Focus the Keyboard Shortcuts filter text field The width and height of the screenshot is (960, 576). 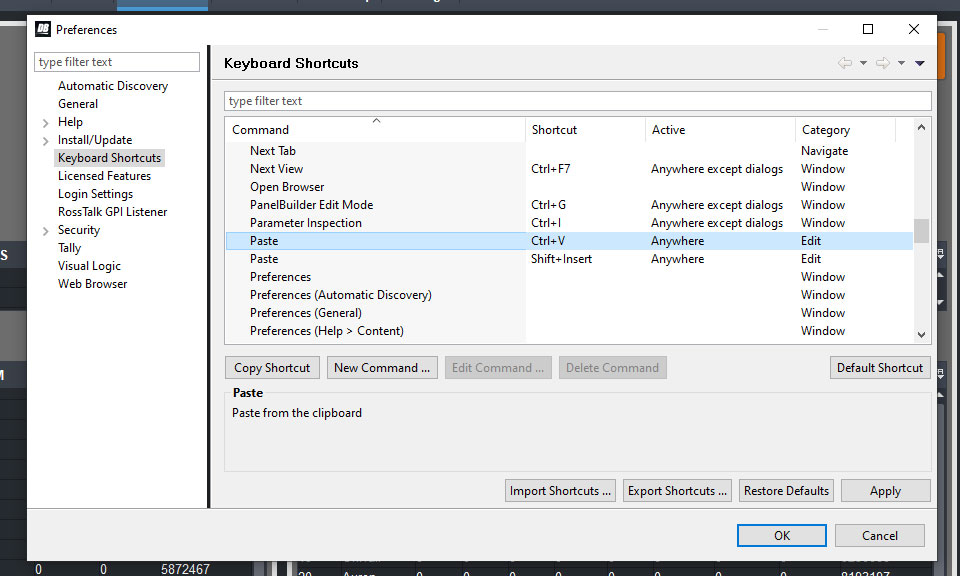(x=577, y=101)
